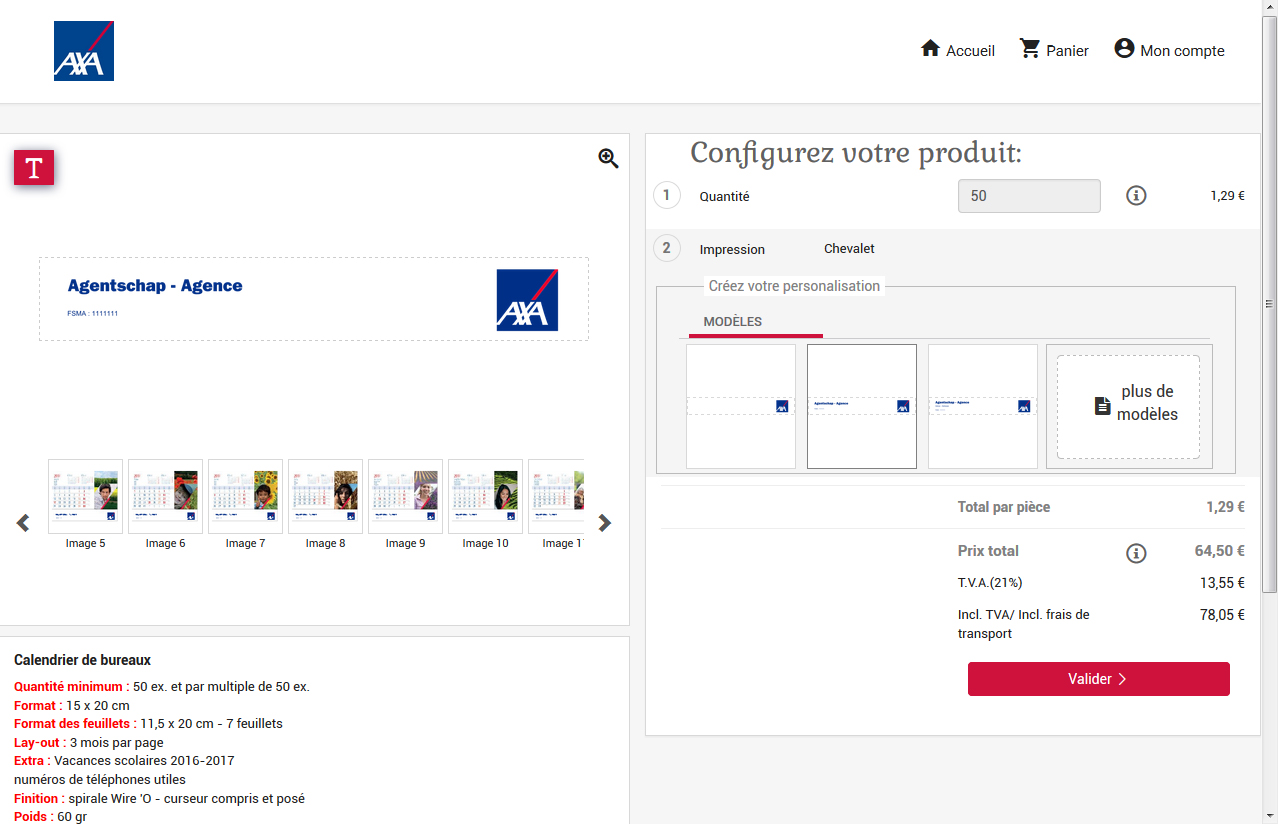Click the zoom magnifier icon on preview
The width and height of the screenshot is (1278, 824).
[608, 158]
